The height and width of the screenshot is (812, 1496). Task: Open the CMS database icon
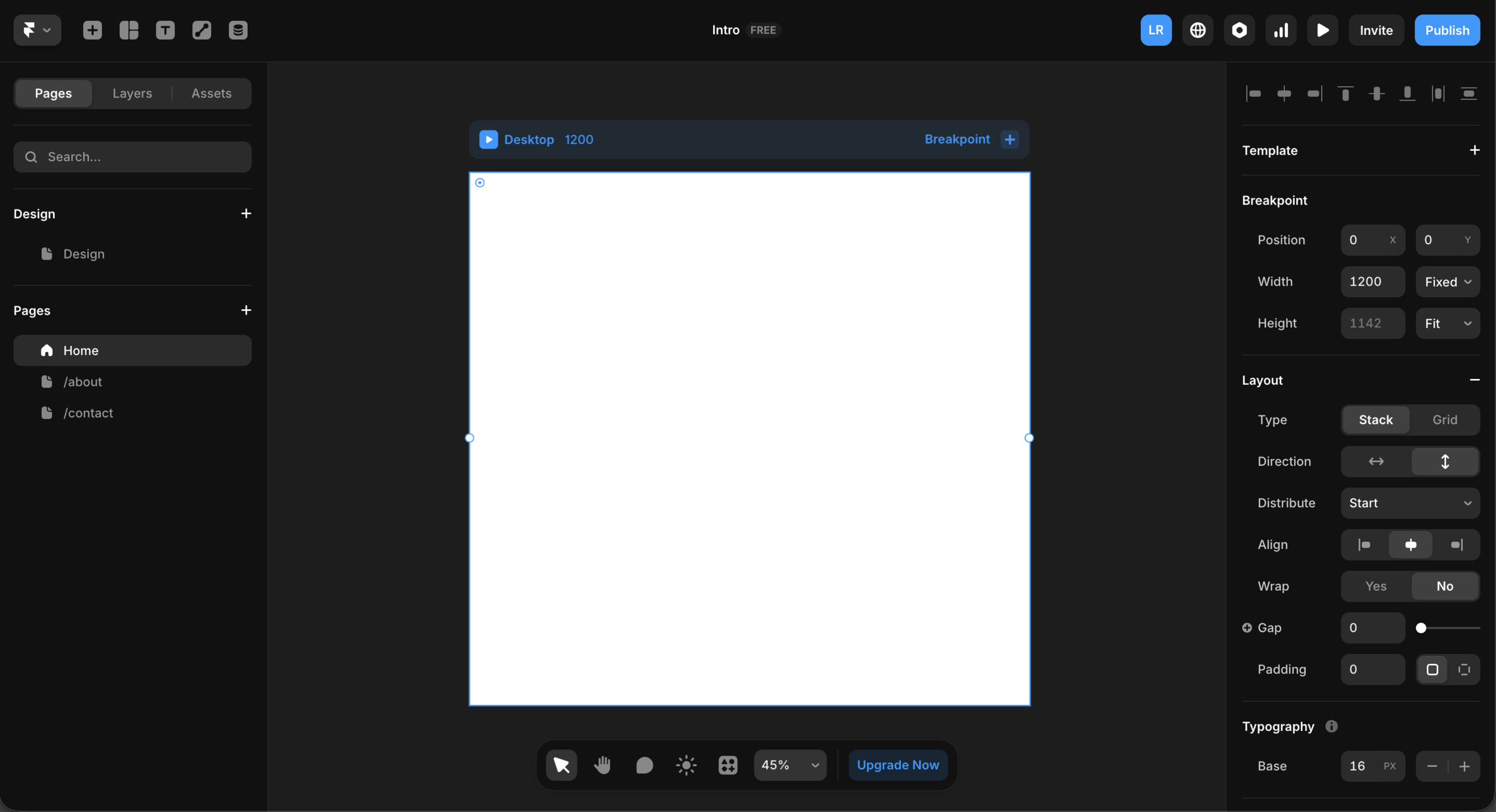[x=238, y=30]
